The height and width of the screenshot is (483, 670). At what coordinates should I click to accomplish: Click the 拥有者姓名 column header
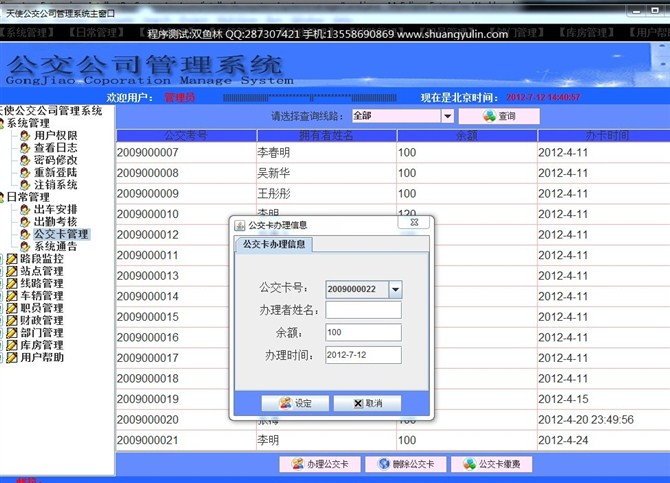[326, 135]
